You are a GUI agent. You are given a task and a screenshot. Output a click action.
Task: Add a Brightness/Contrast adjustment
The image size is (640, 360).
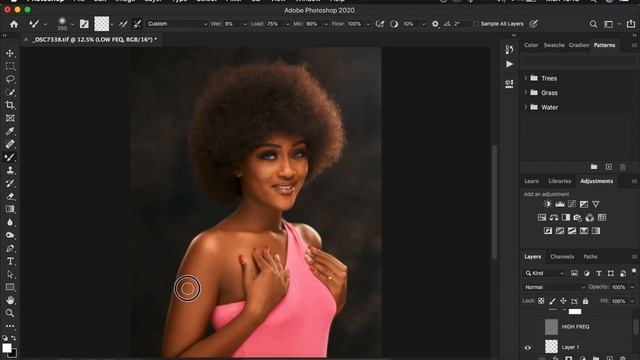tap(547, 204)
